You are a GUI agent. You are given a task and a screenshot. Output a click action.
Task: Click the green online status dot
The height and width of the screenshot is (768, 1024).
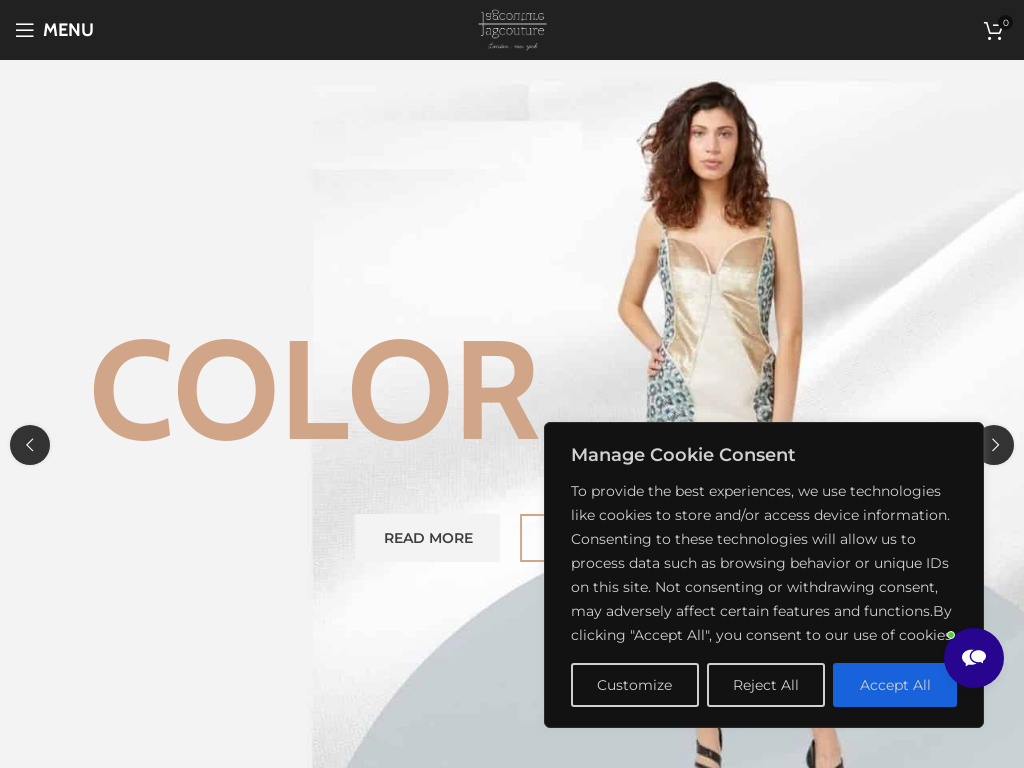click(x=951, y=635)
